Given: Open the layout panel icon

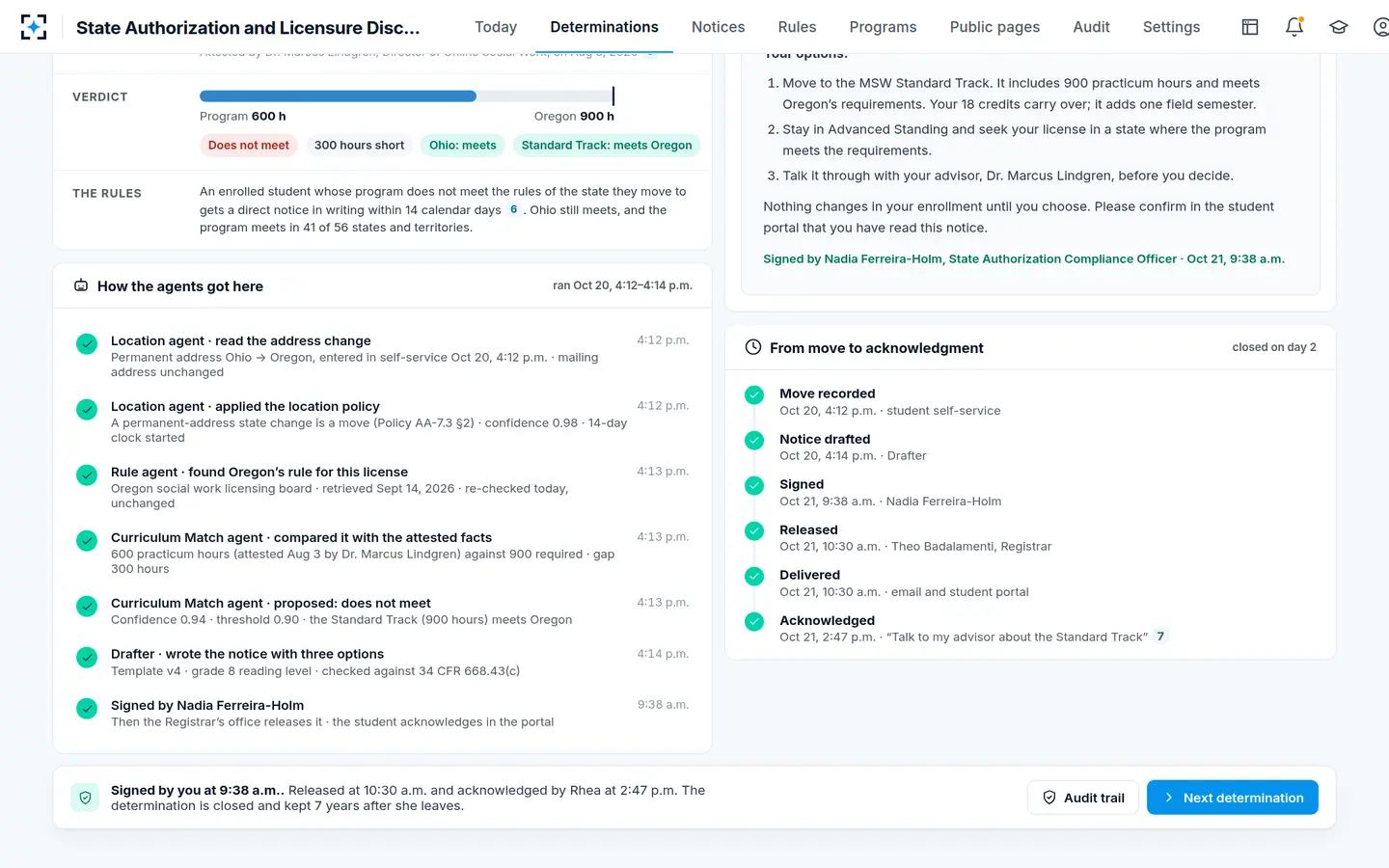Looking at the screenshot, I should [1250, 27].
